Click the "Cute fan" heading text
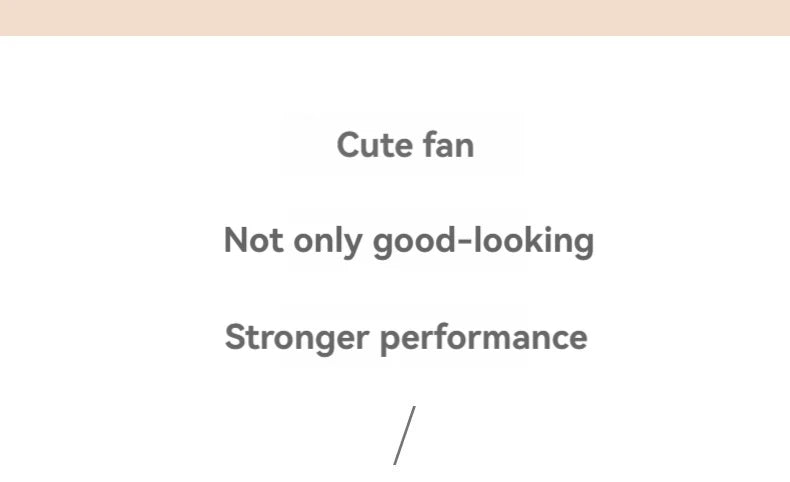Screen dimensions: 790x482 (406, 145)
